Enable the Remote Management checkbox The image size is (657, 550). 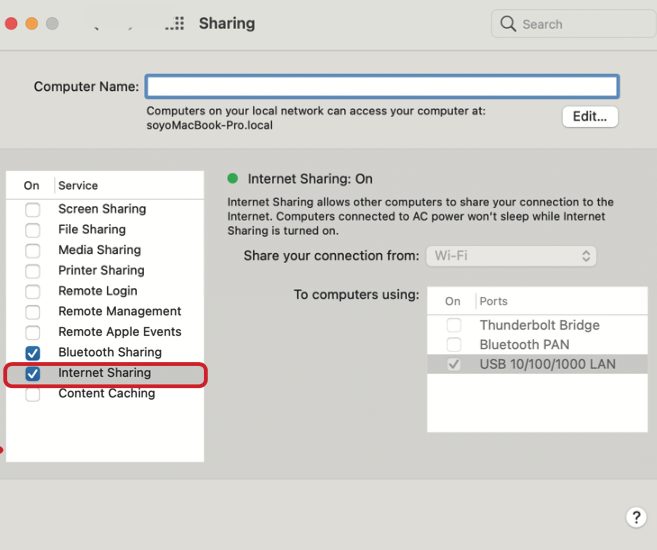point(33,312)
